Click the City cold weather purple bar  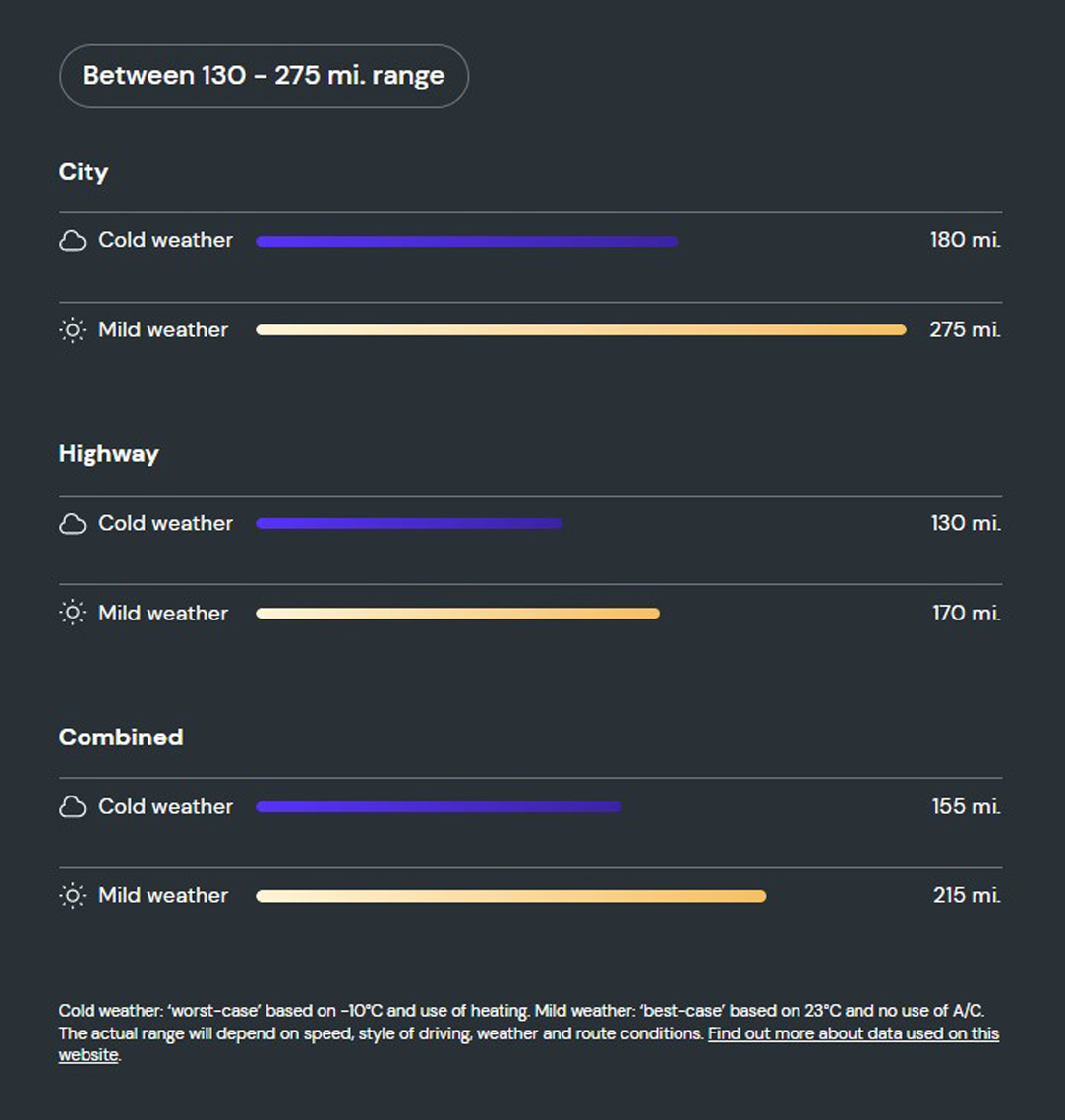pos(466,241)
